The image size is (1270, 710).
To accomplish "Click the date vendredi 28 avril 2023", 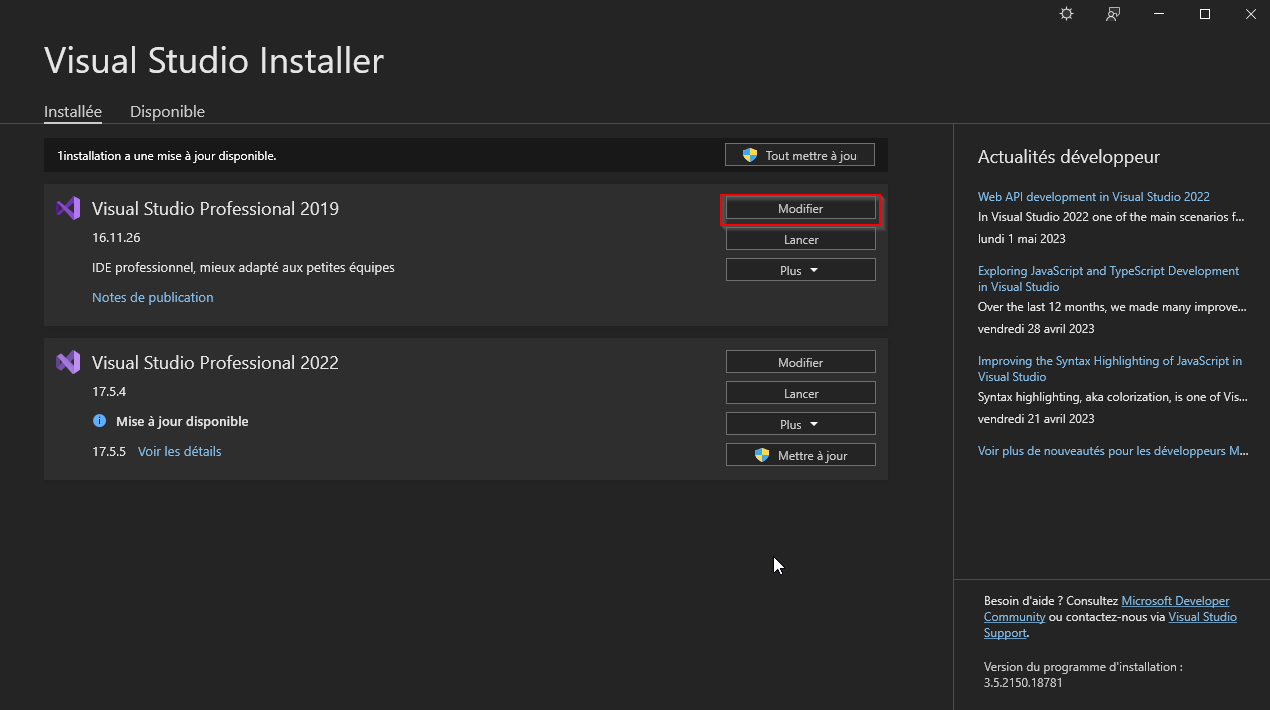I will pyautogui.click(x=1036, y=328).
